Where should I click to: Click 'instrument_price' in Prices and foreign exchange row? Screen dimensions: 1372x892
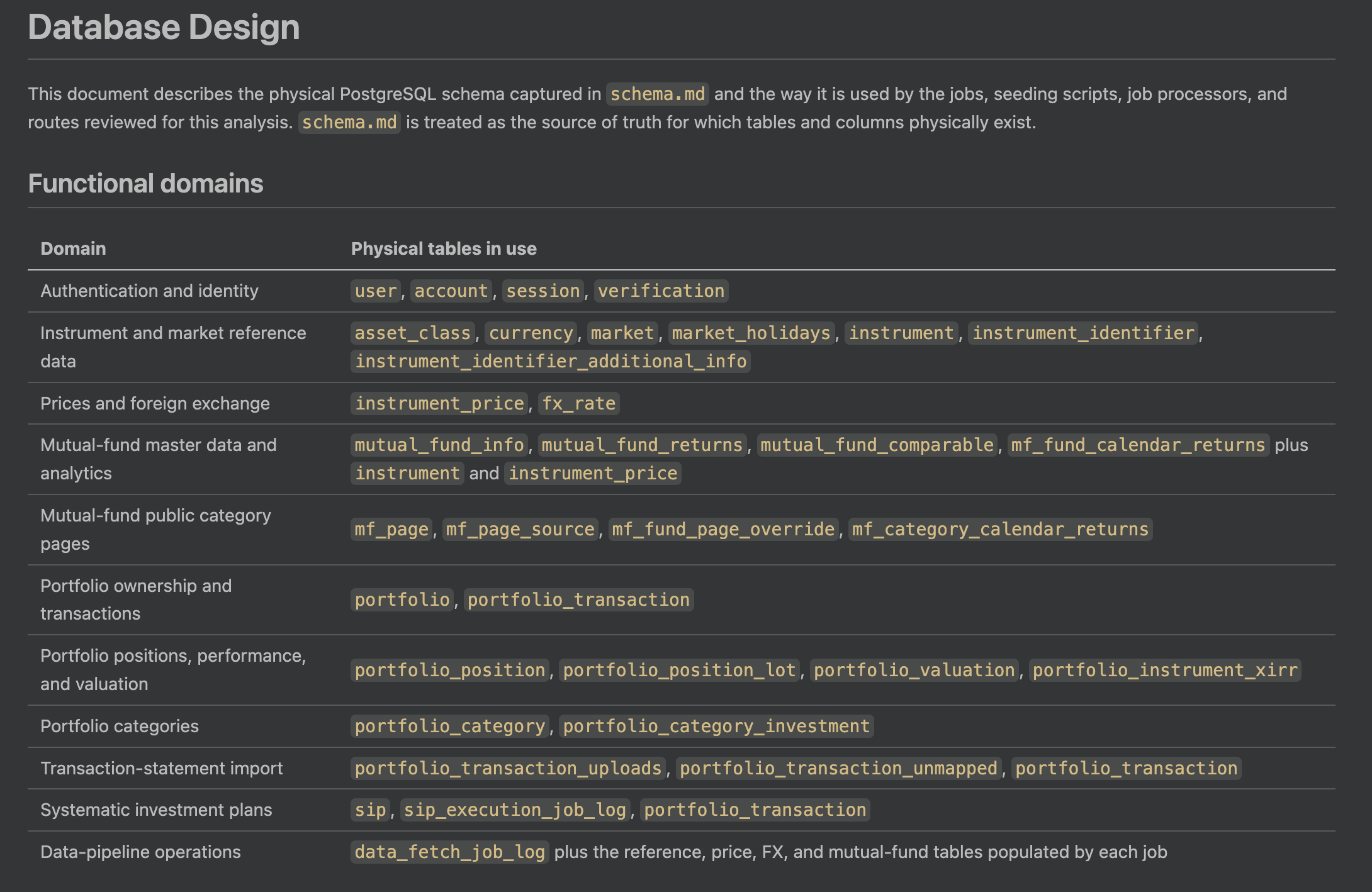(439, 403)
